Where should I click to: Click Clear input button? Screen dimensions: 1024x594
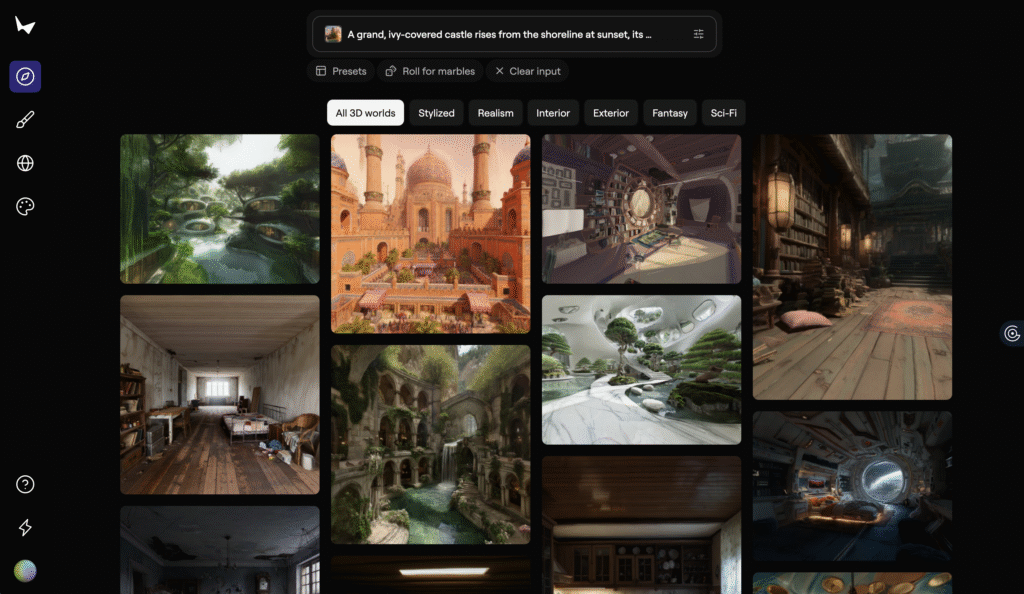point(527,71)
